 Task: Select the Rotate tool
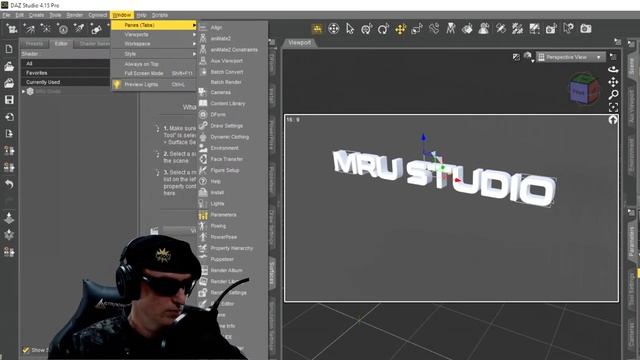pyautogui.click(x=383, y=29)
